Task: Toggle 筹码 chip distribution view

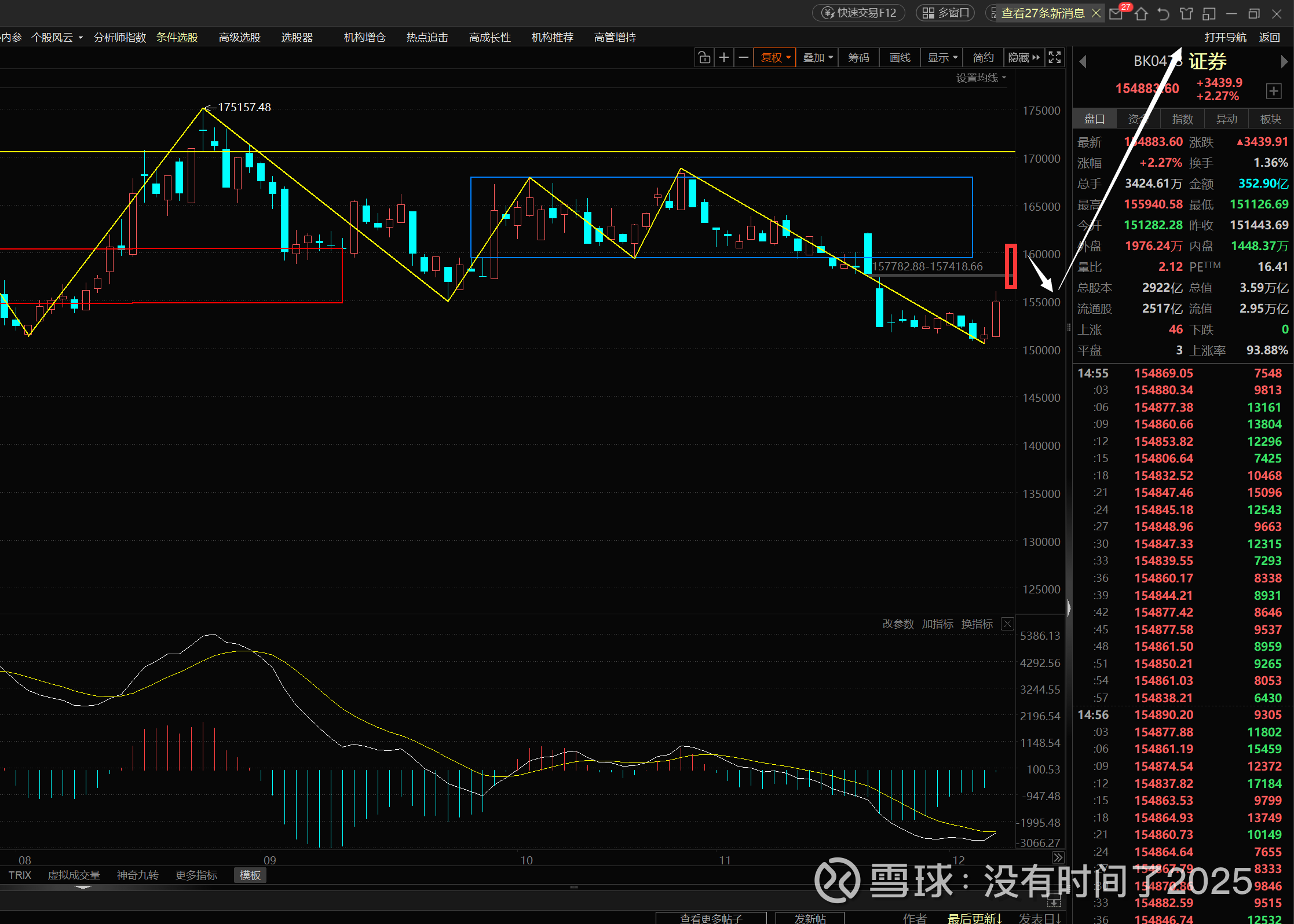Action: coord(858,57)
